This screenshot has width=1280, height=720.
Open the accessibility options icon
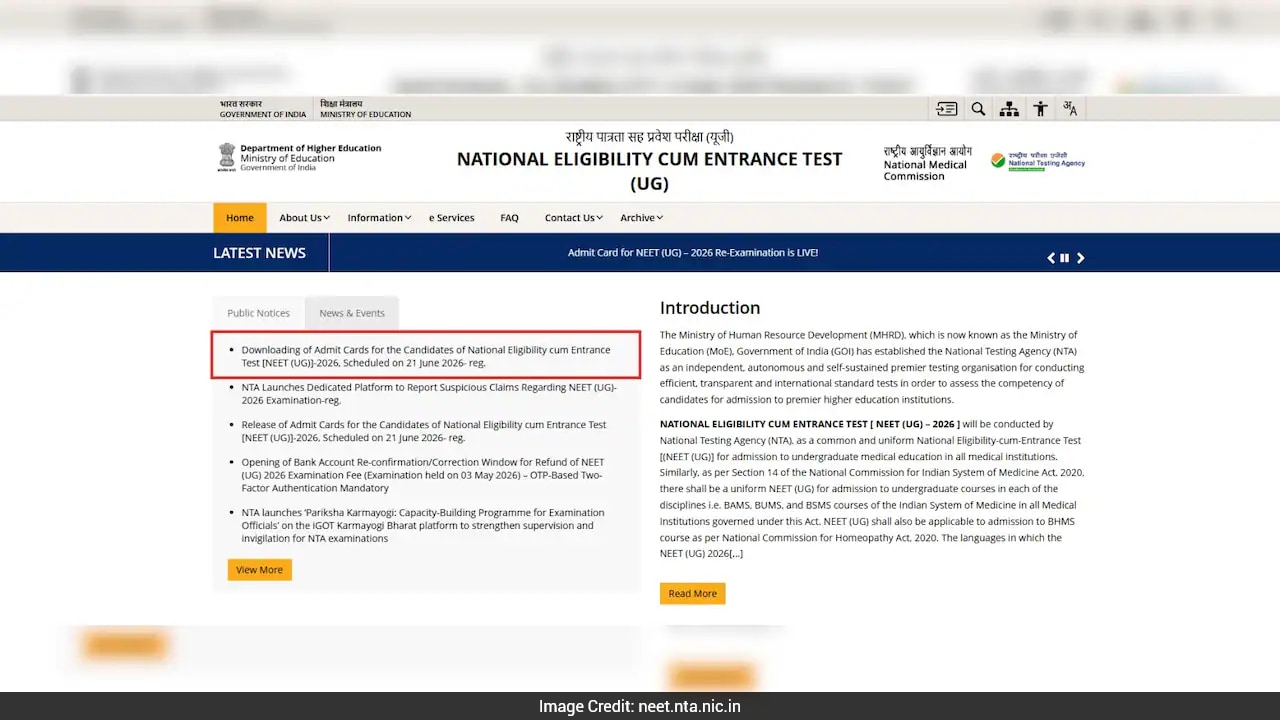(1040, 109)
